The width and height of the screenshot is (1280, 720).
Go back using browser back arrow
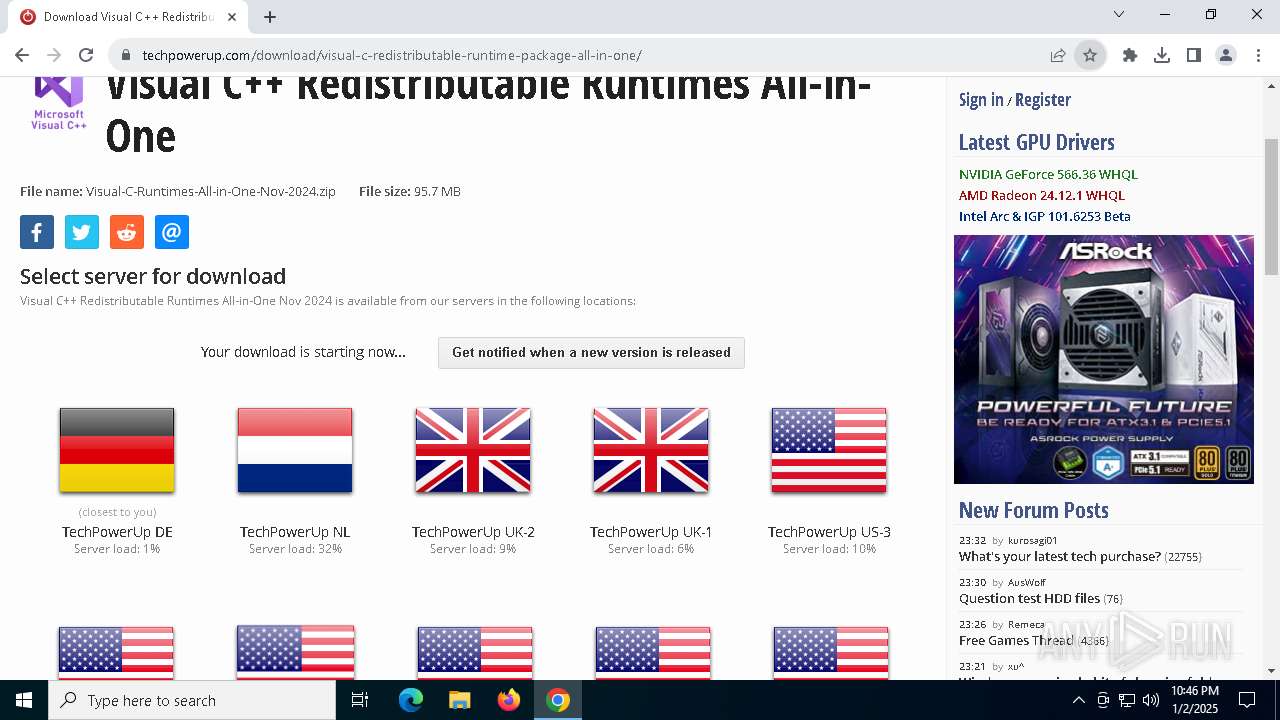pyautogui.click(x=22, y=55)
